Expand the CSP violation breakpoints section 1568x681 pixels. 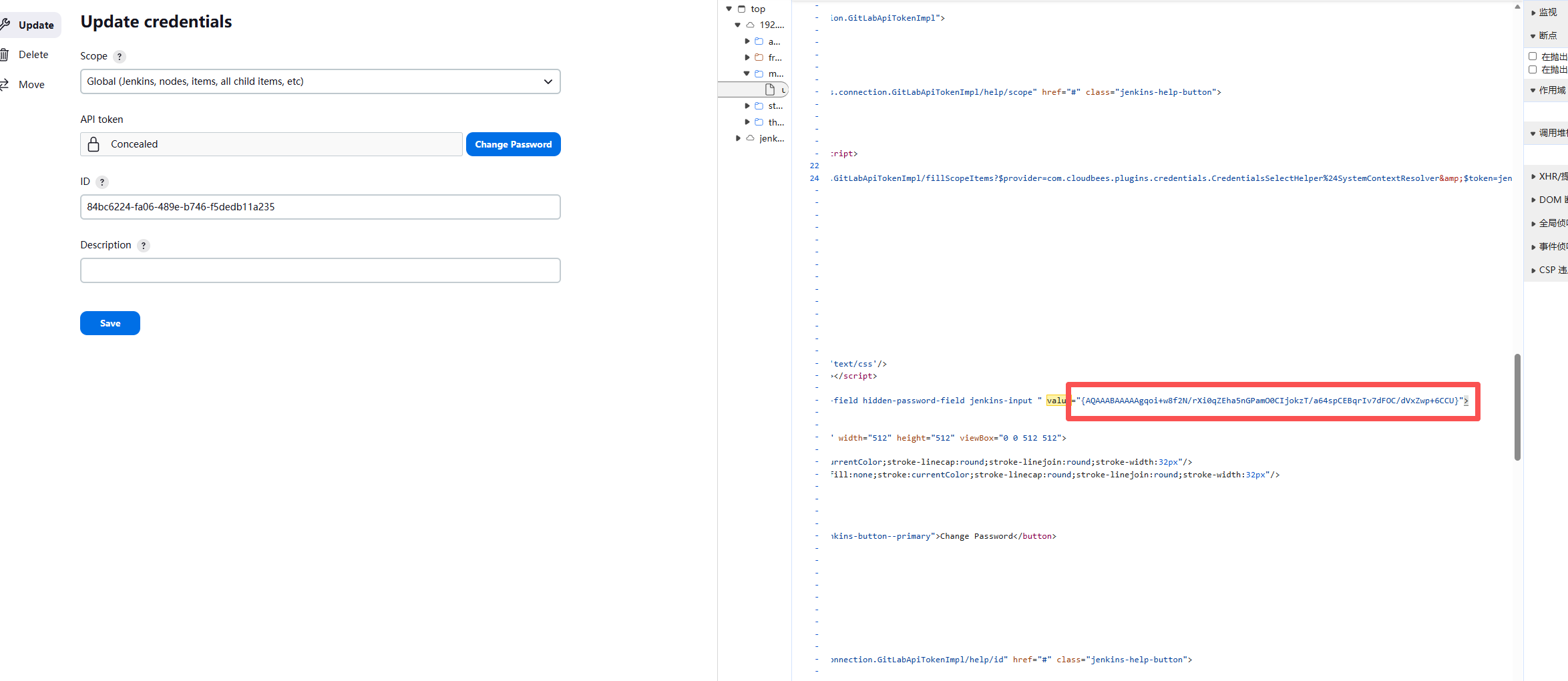click(1533, 270)
